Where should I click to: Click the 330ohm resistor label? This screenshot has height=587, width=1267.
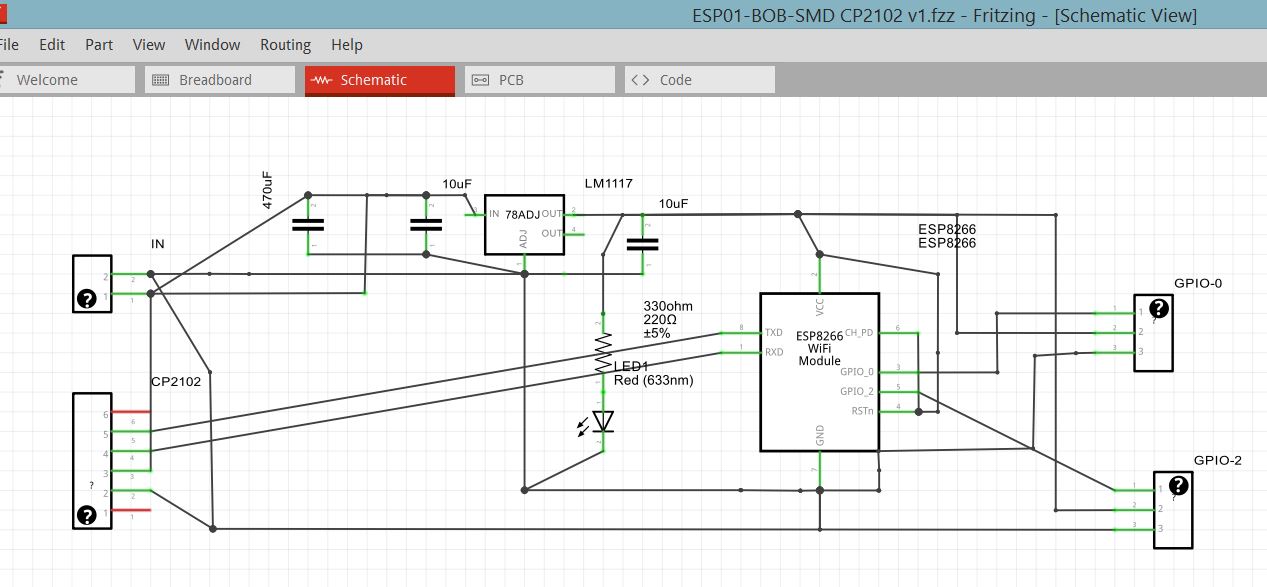point(669,306)
